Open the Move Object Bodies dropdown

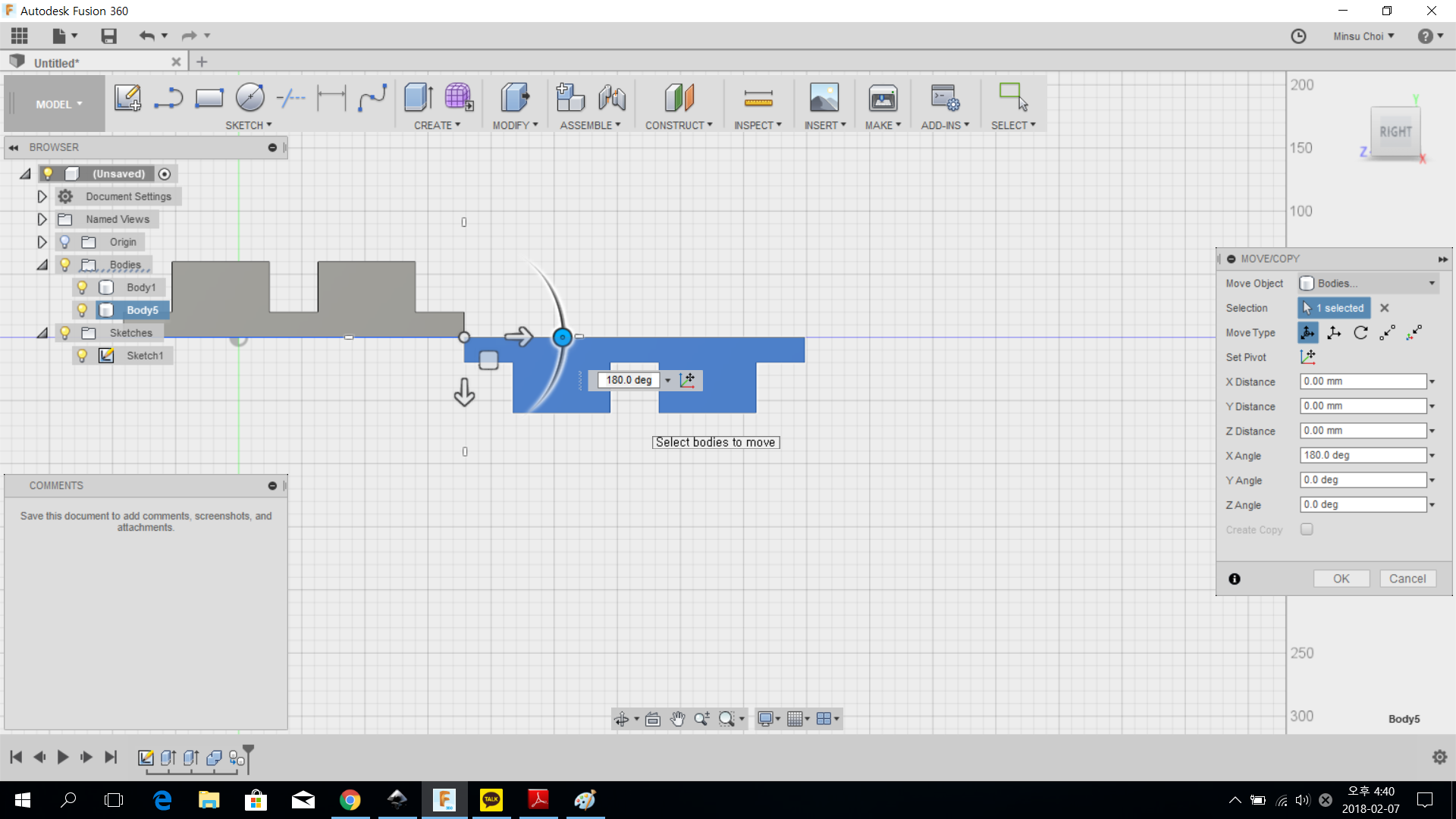[x=1368, y=284]
